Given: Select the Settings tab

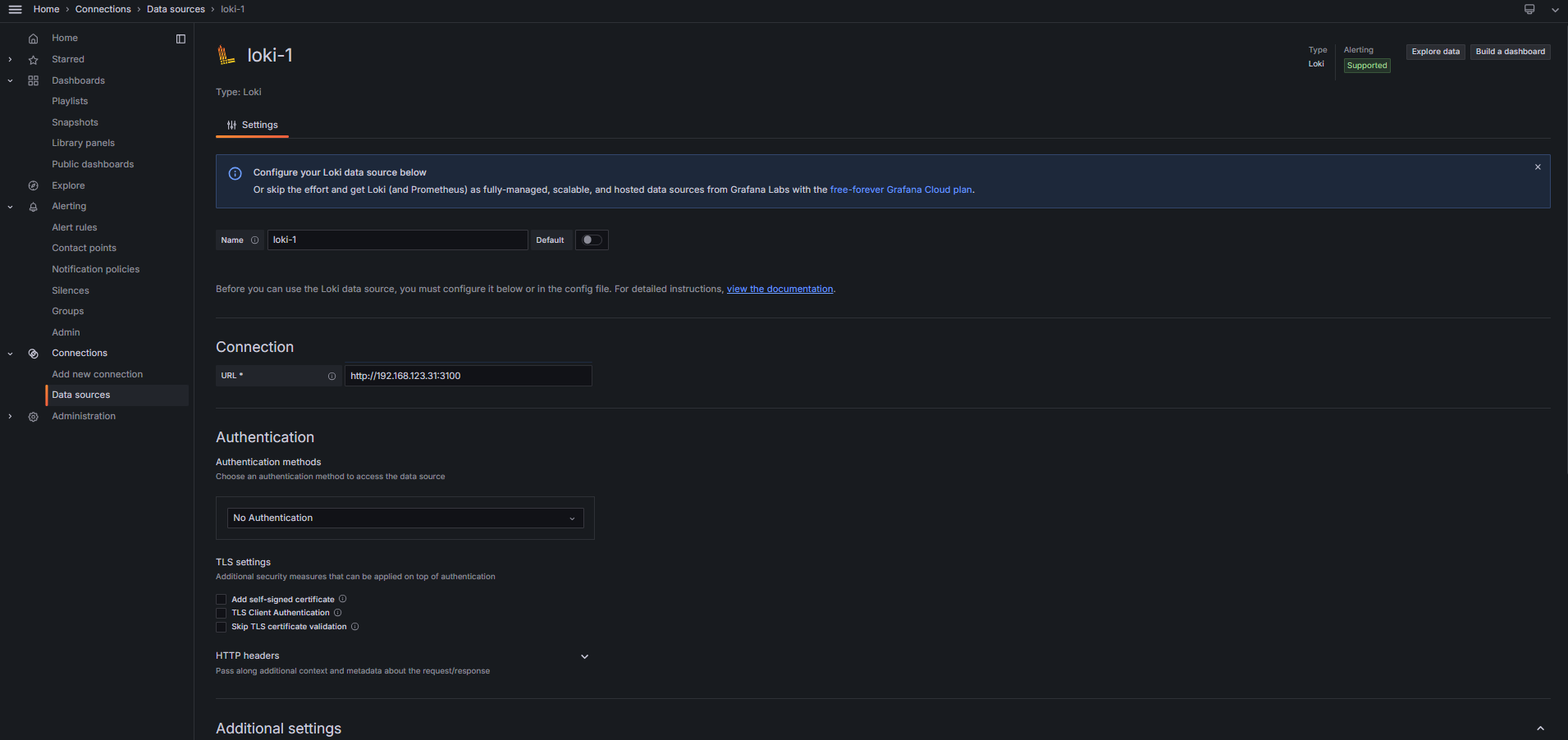Looking at the screenshot, I should pyautogui.click(x=253, y=125).
